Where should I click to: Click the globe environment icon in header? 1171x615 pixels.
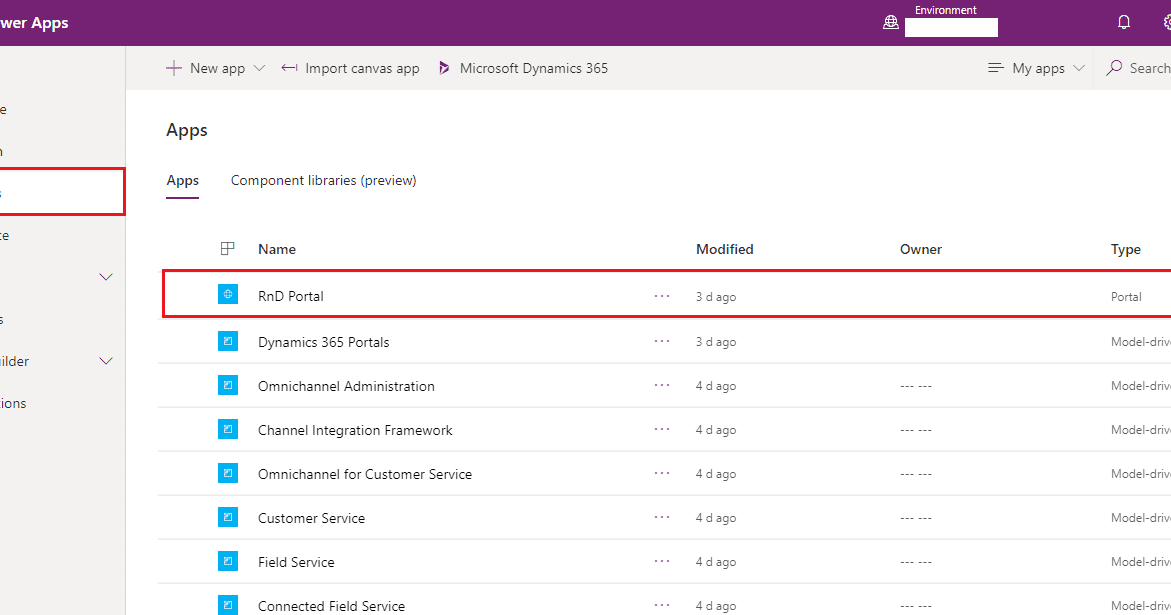click(891, 21)
